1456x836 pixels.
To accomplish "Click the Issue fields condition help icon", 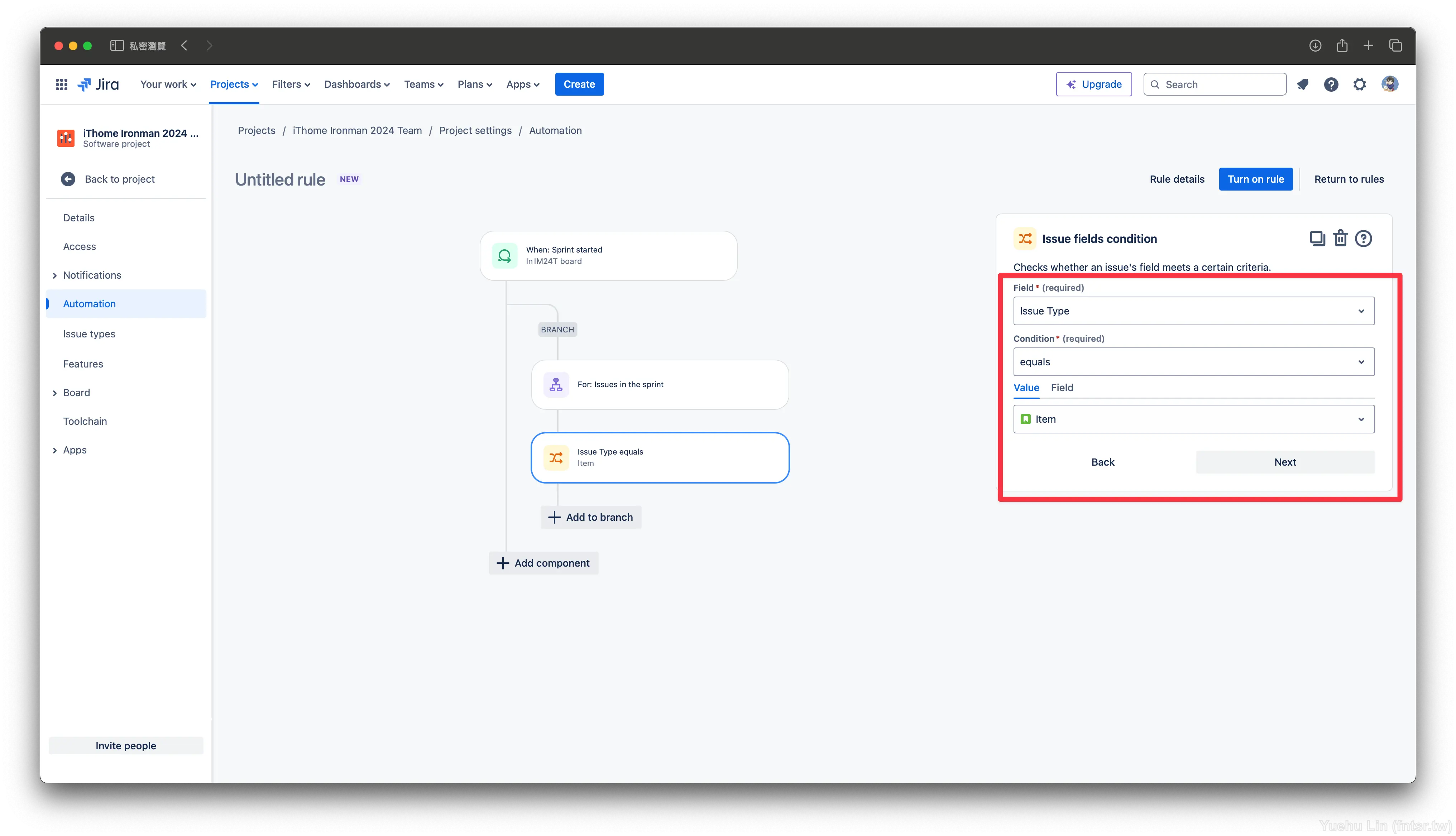I will tap(1364, 238).
